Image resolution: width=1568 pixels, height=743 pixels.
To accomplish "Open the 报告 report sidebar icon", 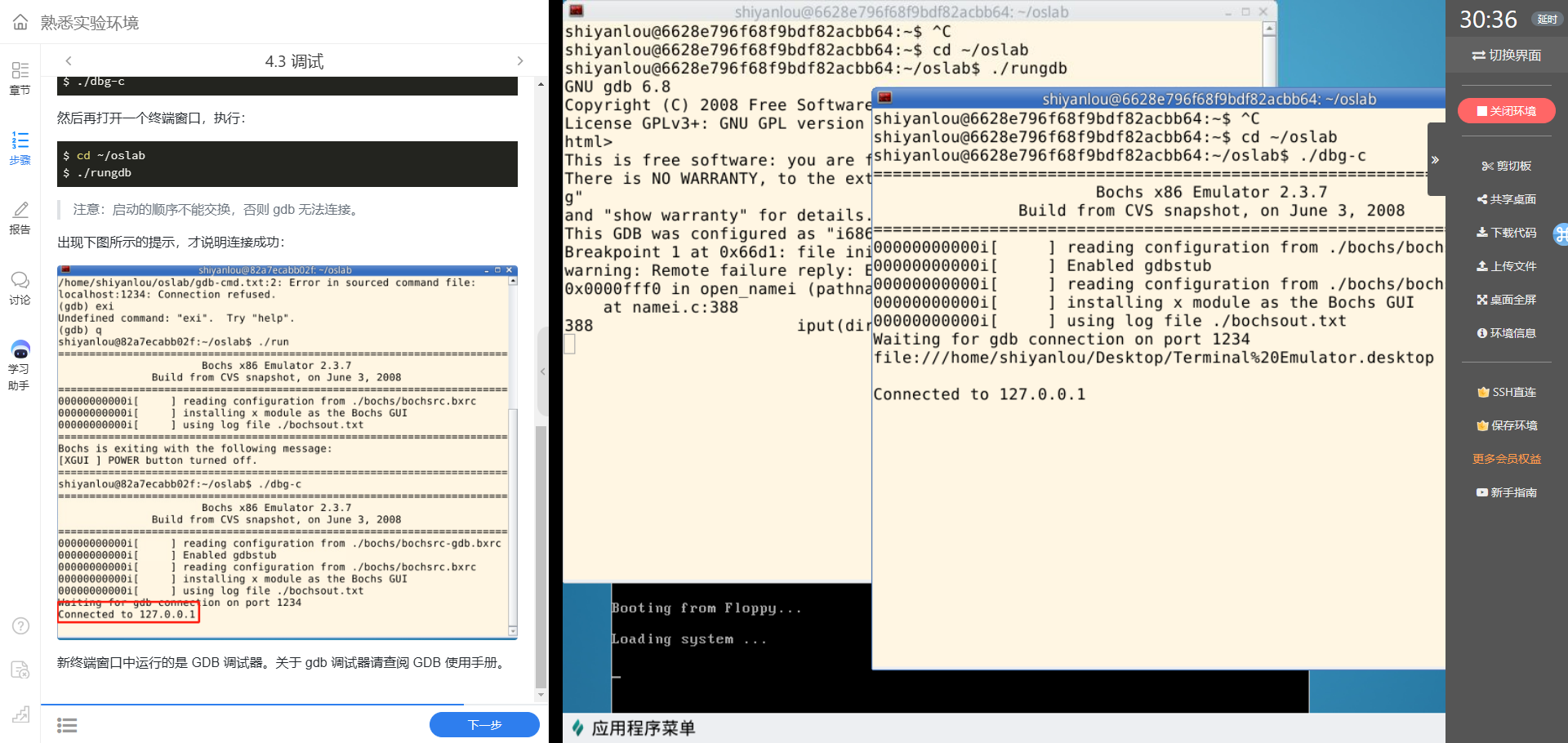I will (20, 217).
